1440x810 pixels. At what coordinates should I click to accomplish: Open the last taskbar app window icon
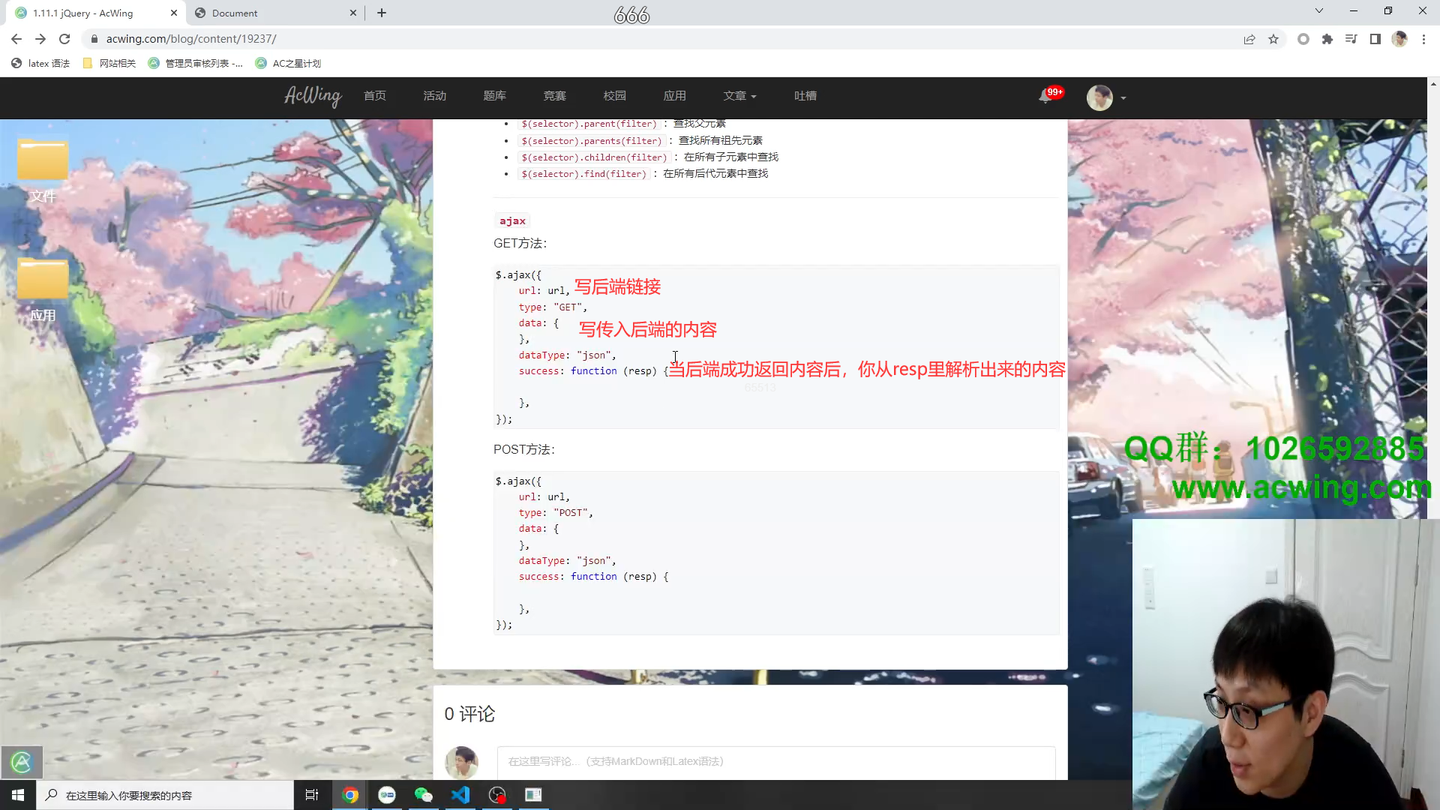coord(533,795)
